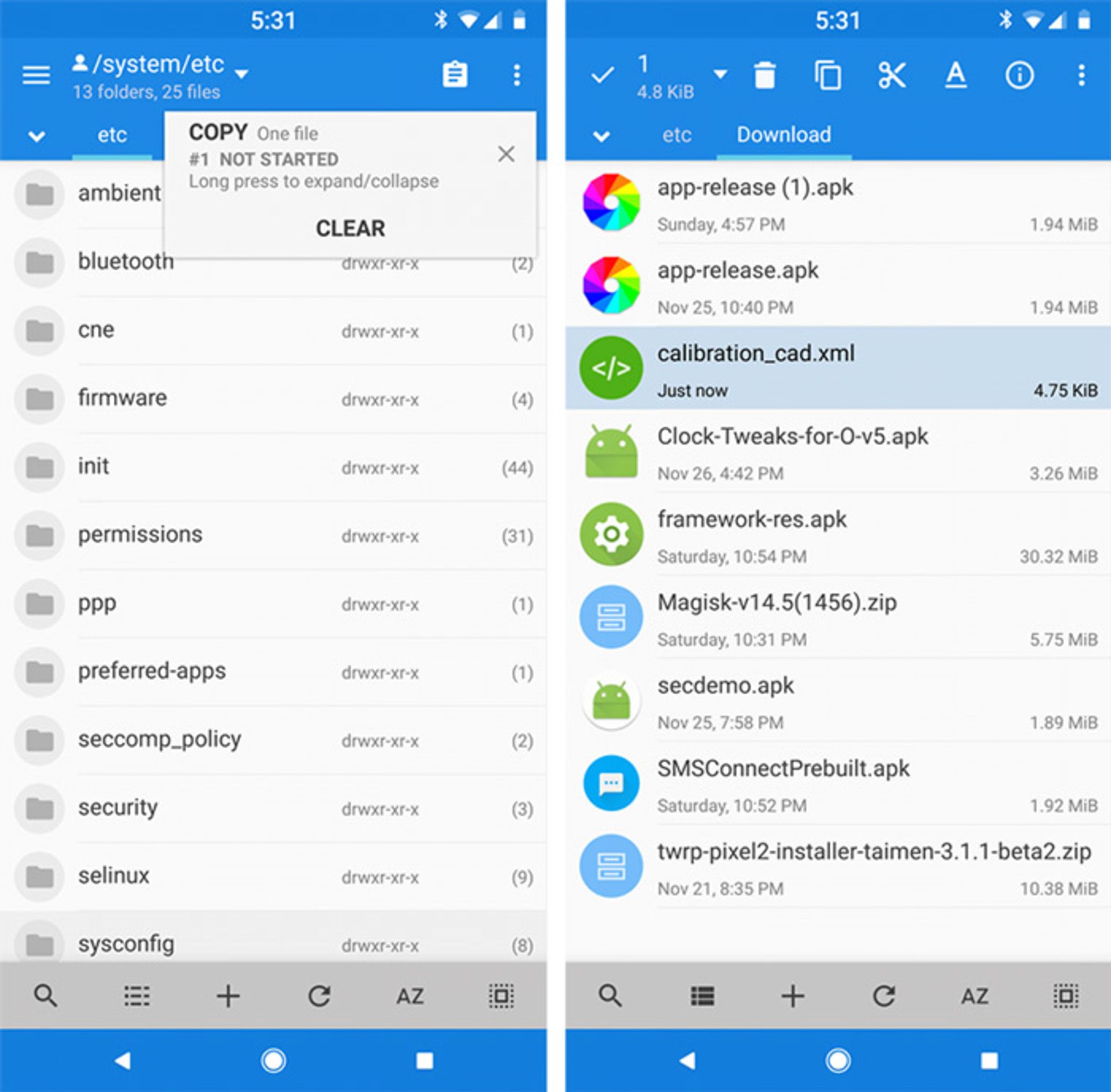Delete the selected file with trash icon
This screenshot has height=1092, width=1111.
coord(764,76)
